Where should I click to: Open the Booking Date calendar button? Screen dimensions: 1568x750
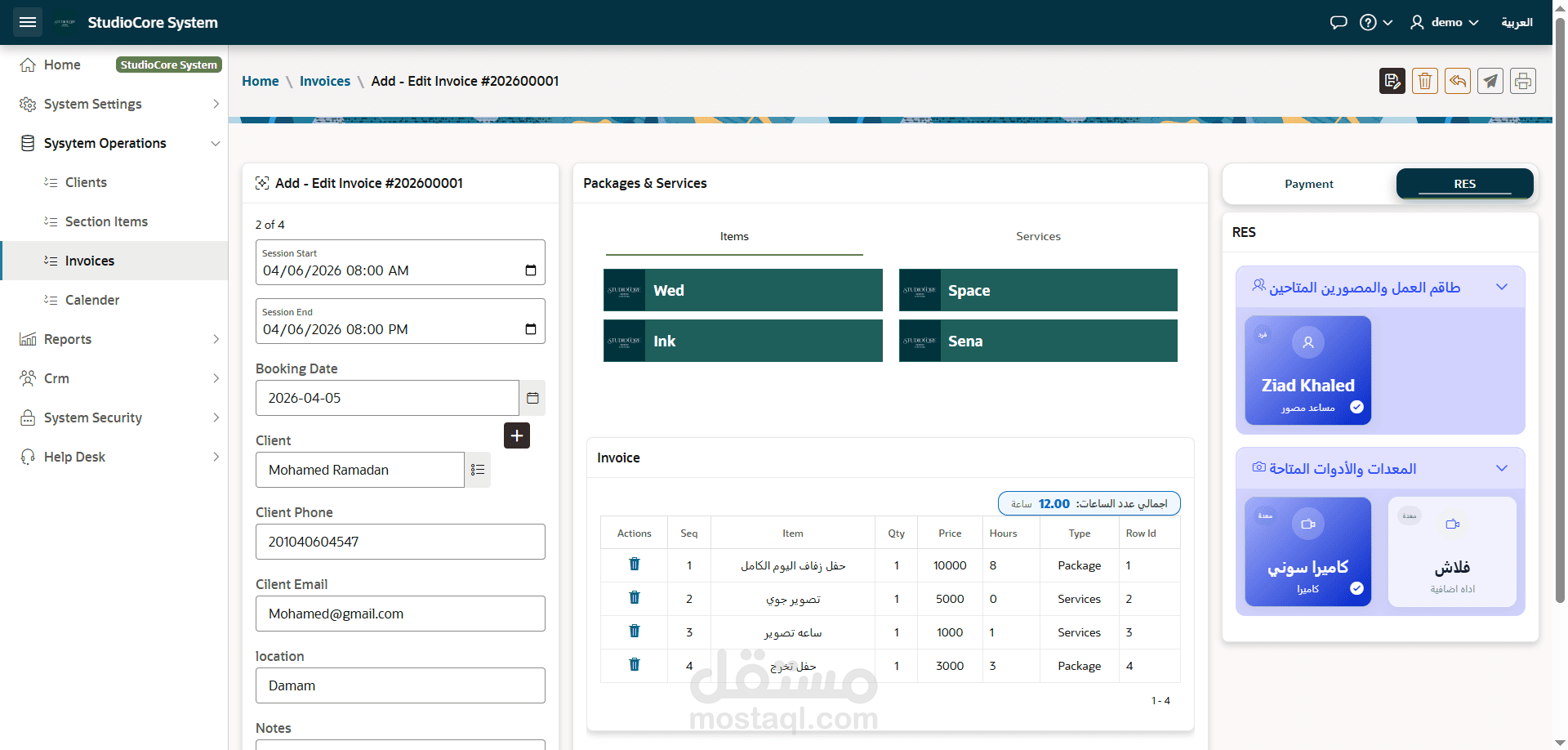click(532, 398)
